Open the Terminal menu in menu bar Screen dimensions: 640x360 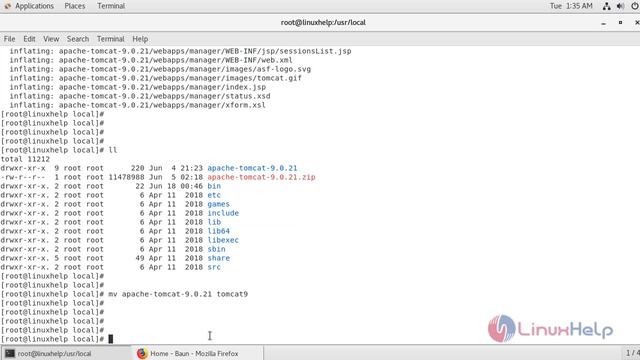point(111,39)
